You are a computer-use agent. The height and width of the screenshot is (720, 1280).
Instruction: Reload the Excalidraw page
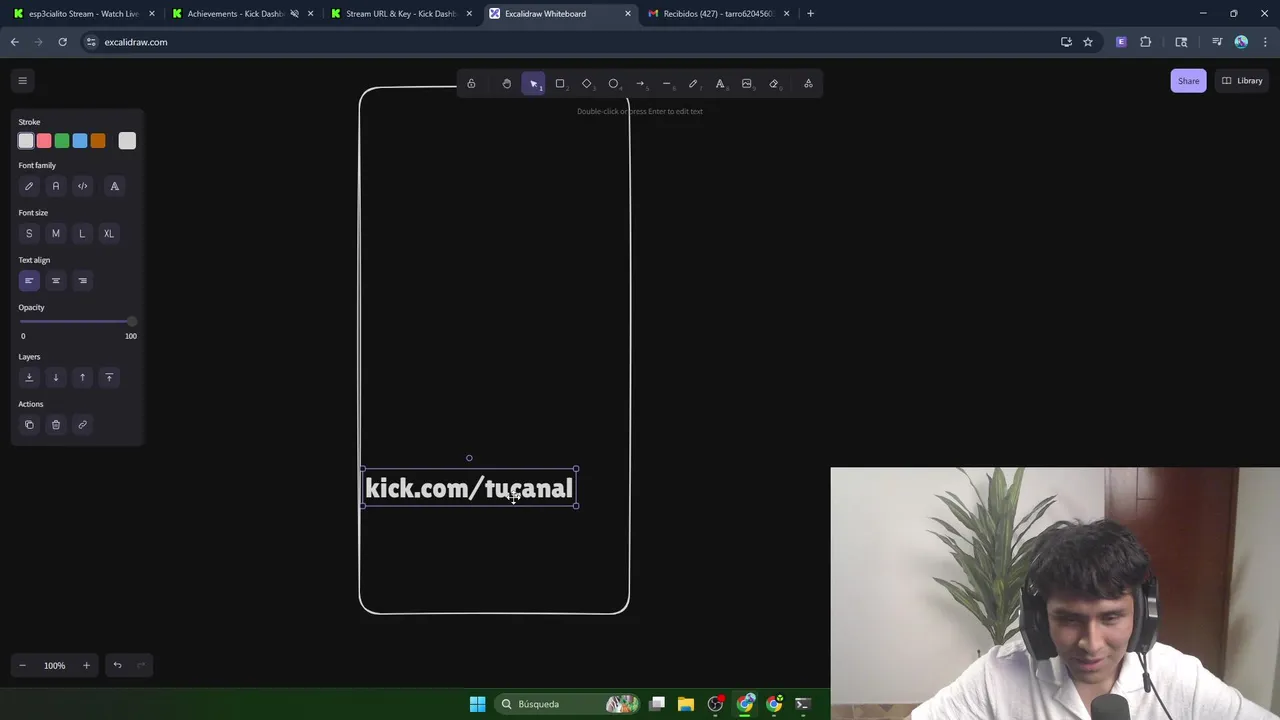coord(62,42)
